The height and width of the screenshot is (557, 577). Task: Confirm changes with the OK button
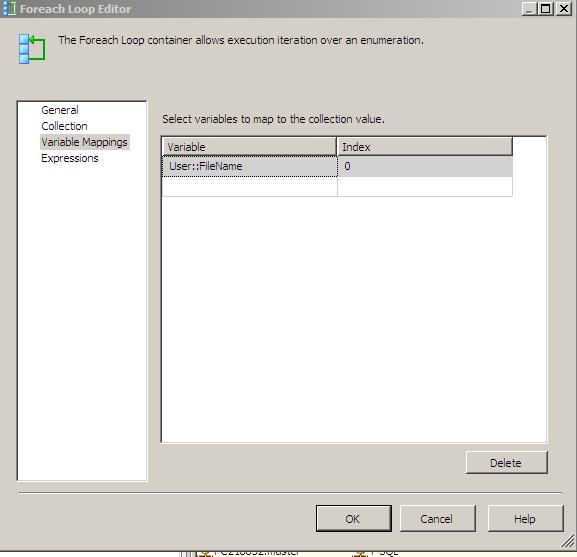click(353, 519)
